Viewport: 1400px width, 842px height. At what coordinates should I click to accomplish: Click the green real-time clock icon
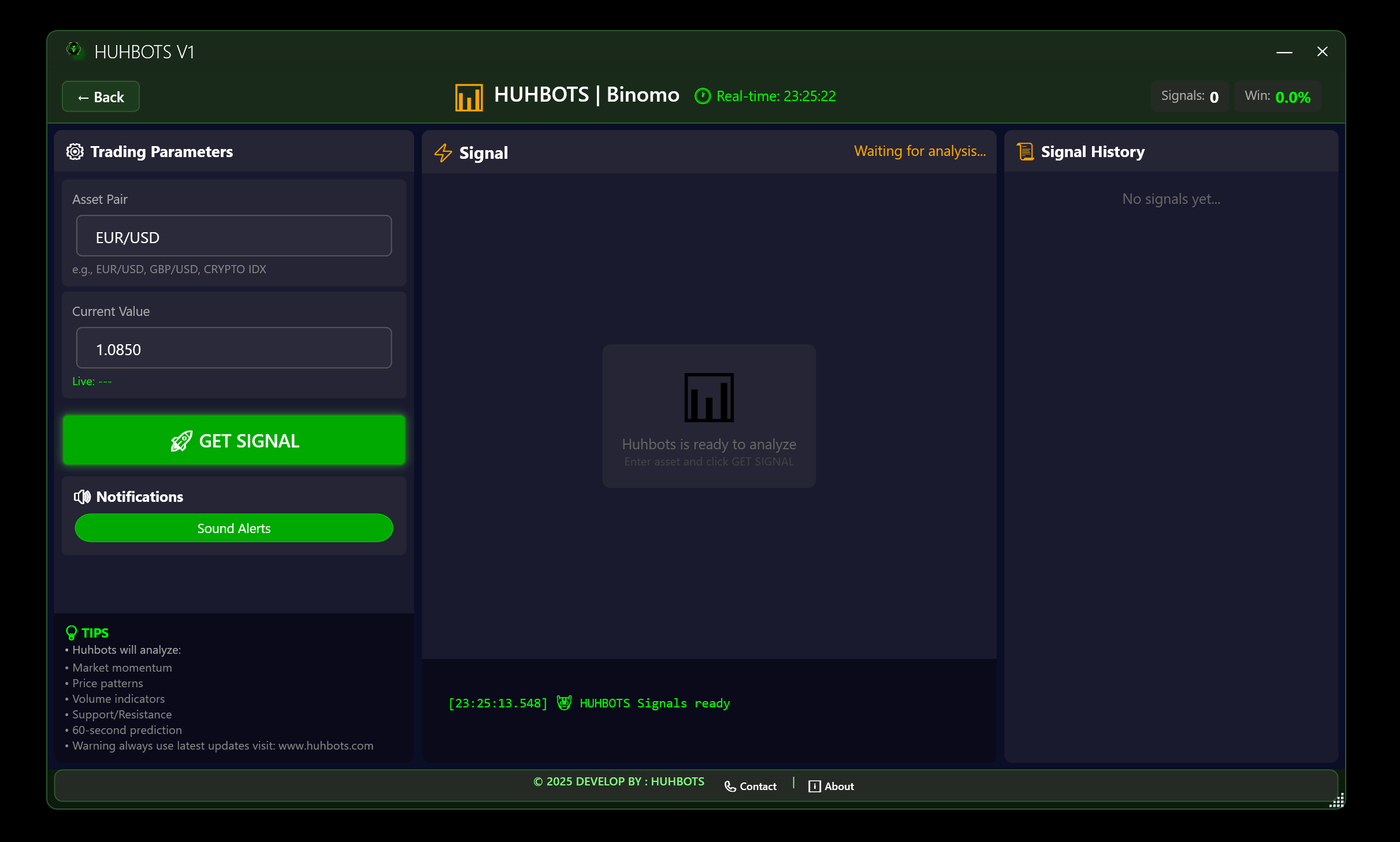pyautogui.click(x=702, y=96)
